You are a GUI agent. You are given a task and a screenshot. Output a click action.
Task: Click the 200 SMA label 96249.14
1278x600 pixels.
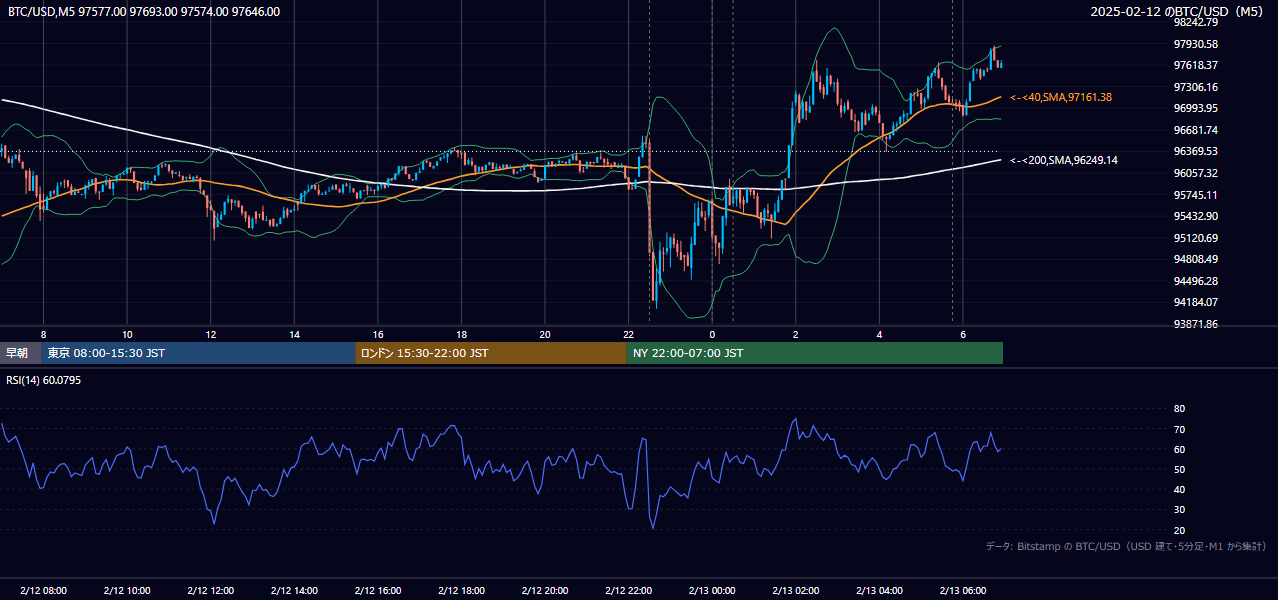click(1064, 160)
